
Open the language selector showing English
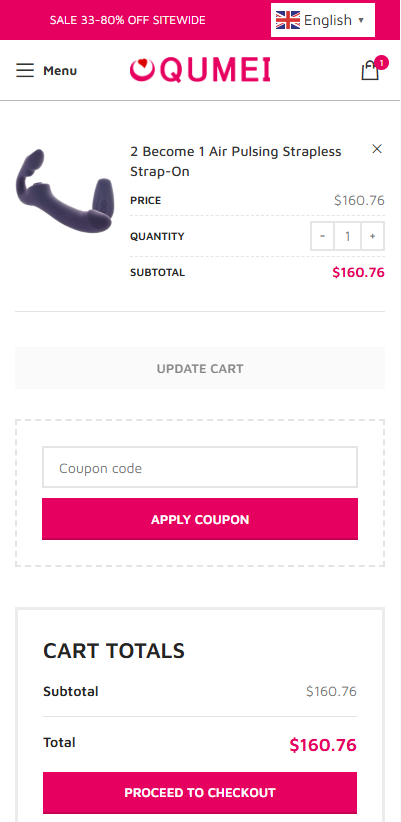click(322, 20)
